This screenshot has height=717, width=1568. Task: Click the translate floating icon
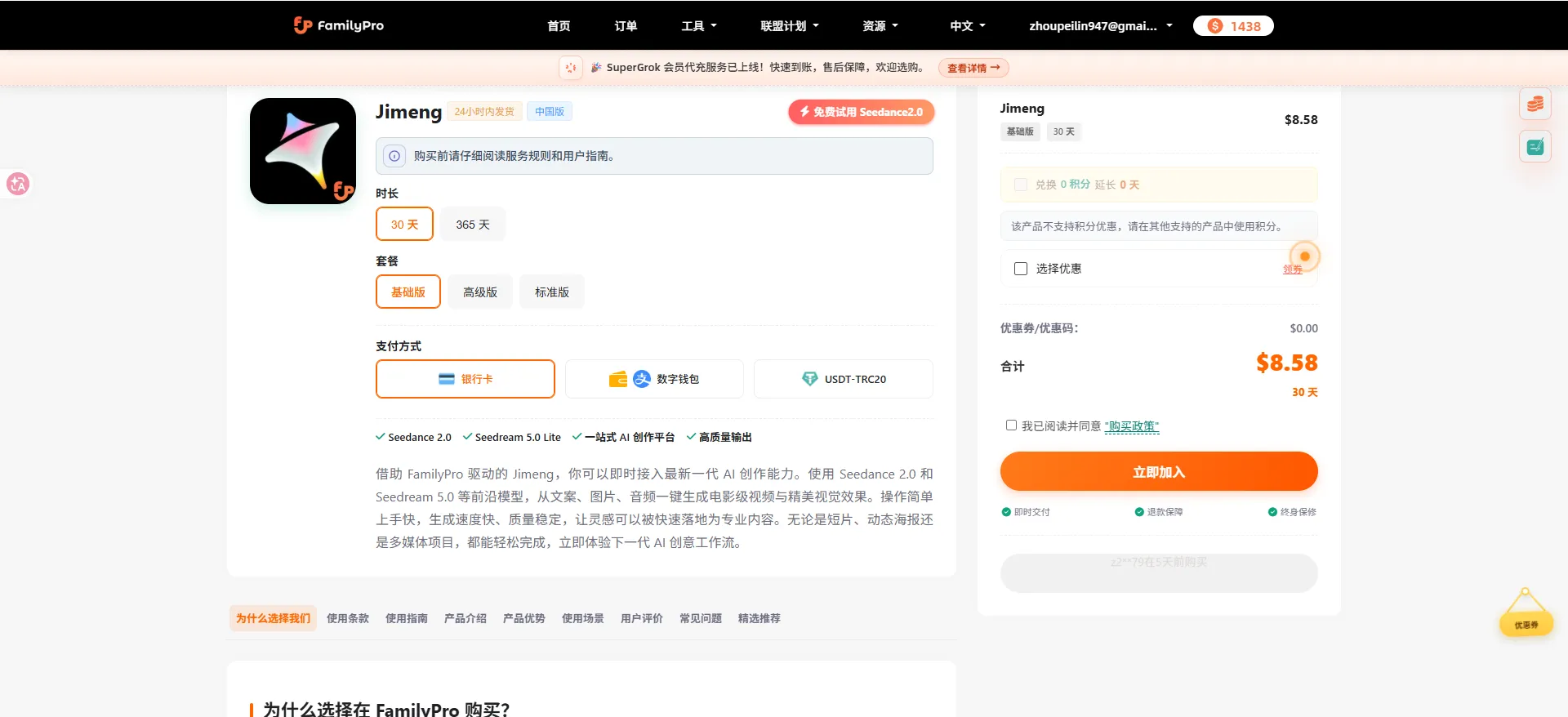[x=17, y=184]
